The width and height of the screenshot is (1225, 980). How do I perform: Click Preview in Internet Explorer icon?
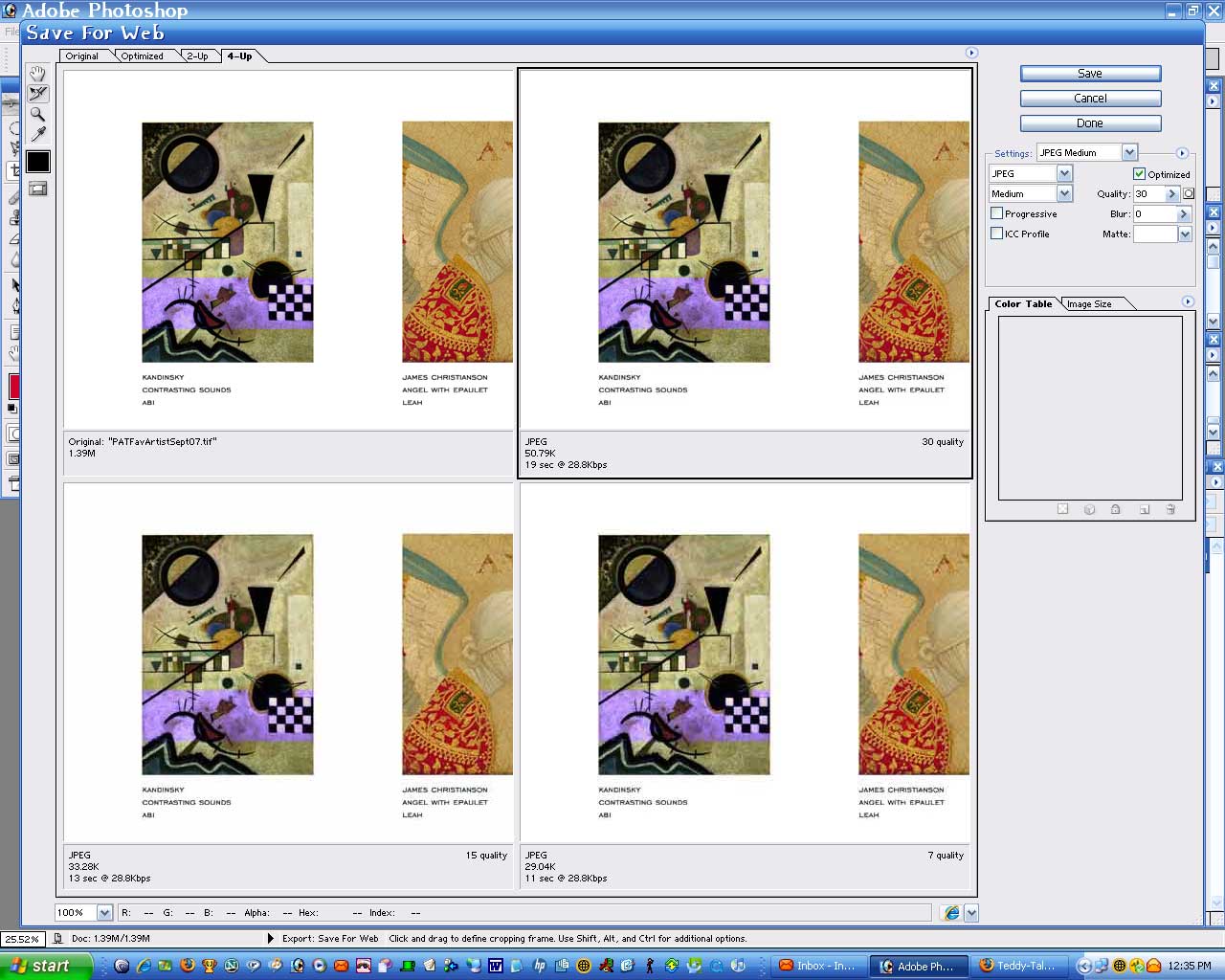[951, 913]
